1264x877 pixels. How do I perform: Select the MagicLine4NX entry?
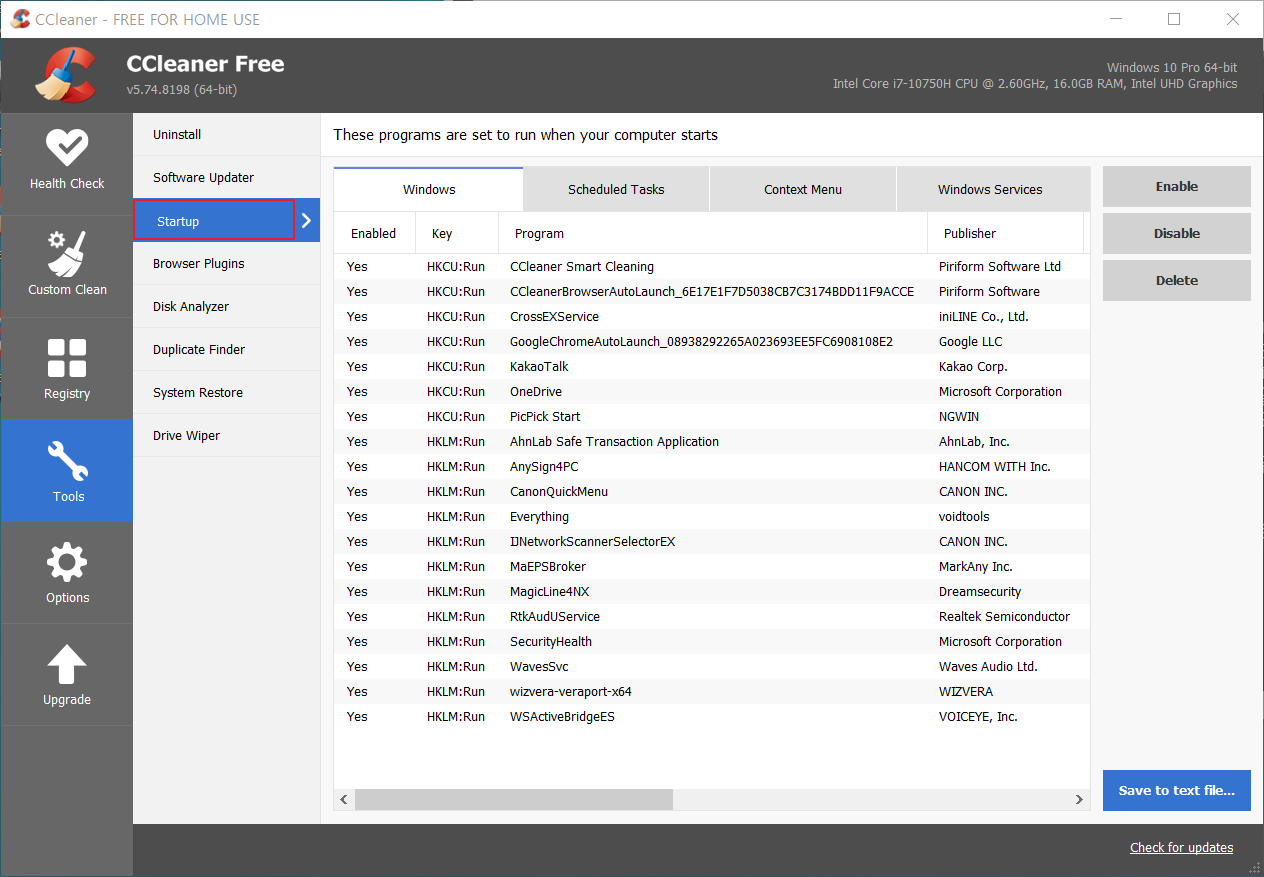pyautogui.click(x=712, y=592)
